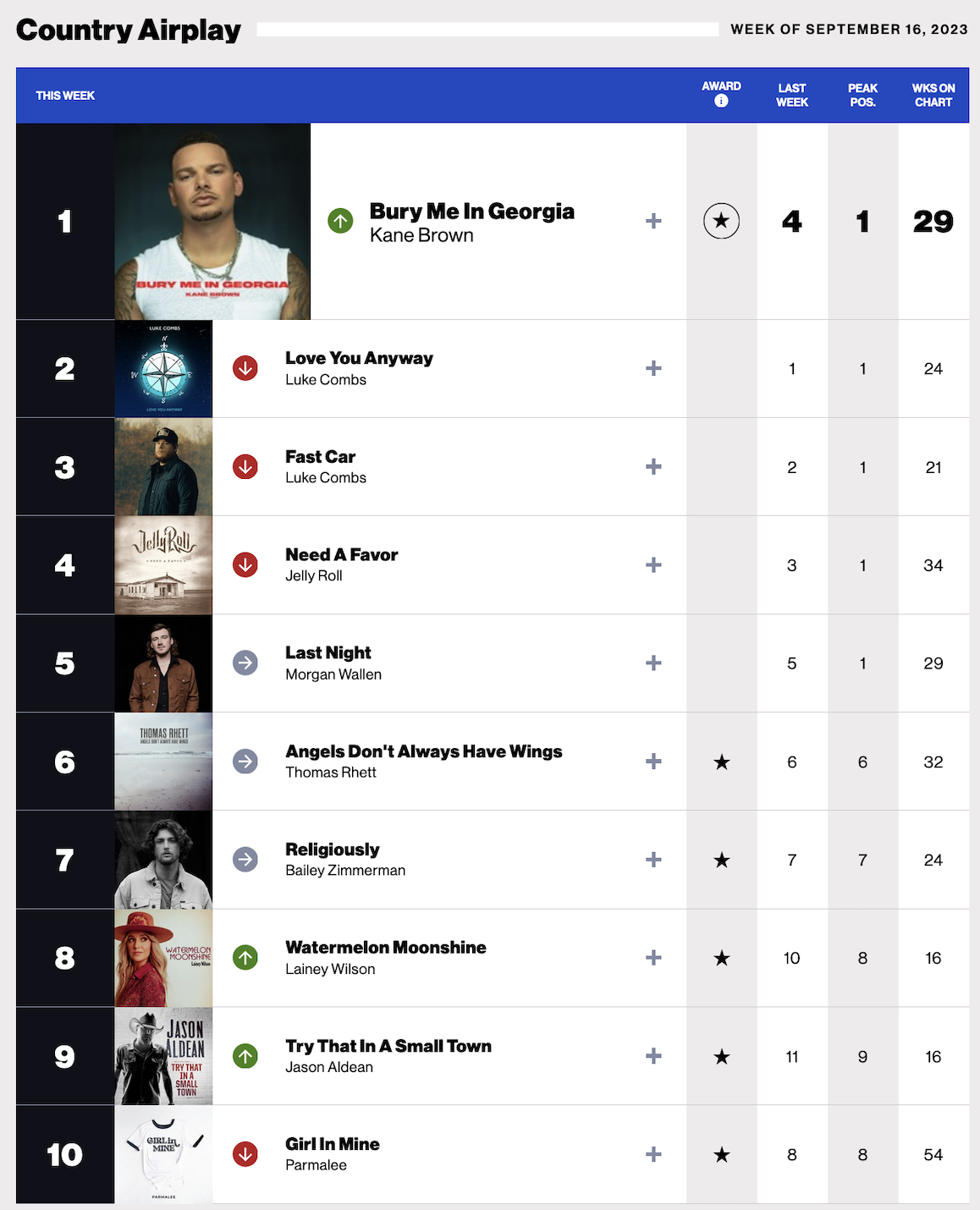Click the gray steady arrow beside Last Night
Viewport: 980px width, 1210px height.
[245, 663]
